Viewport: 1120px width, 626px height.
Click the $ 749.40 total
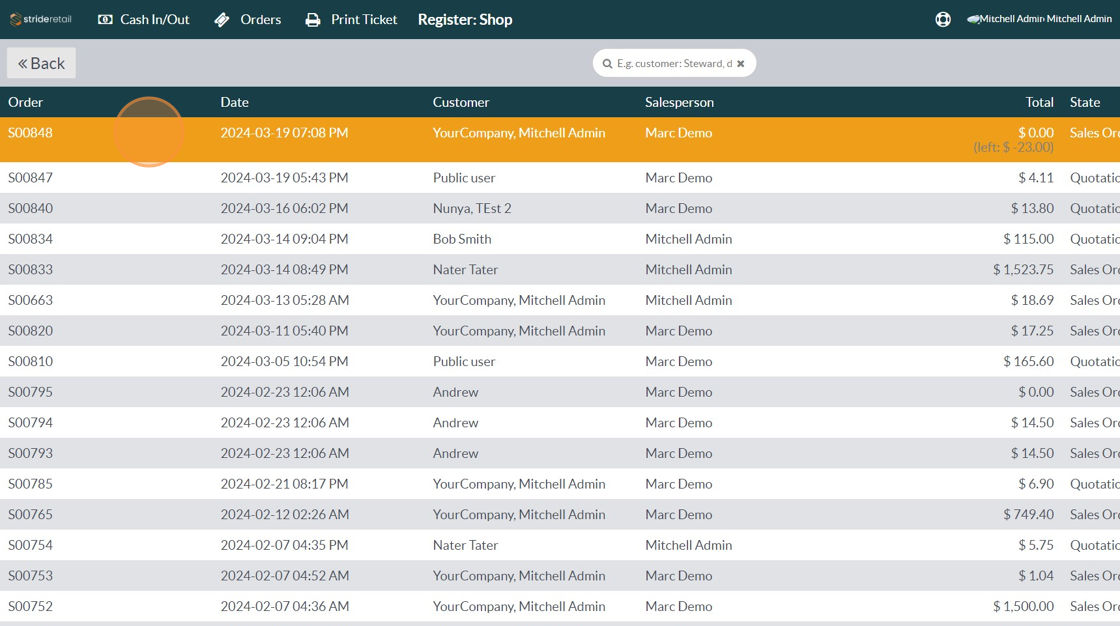pyautogui.click(x=1028, y=515)
